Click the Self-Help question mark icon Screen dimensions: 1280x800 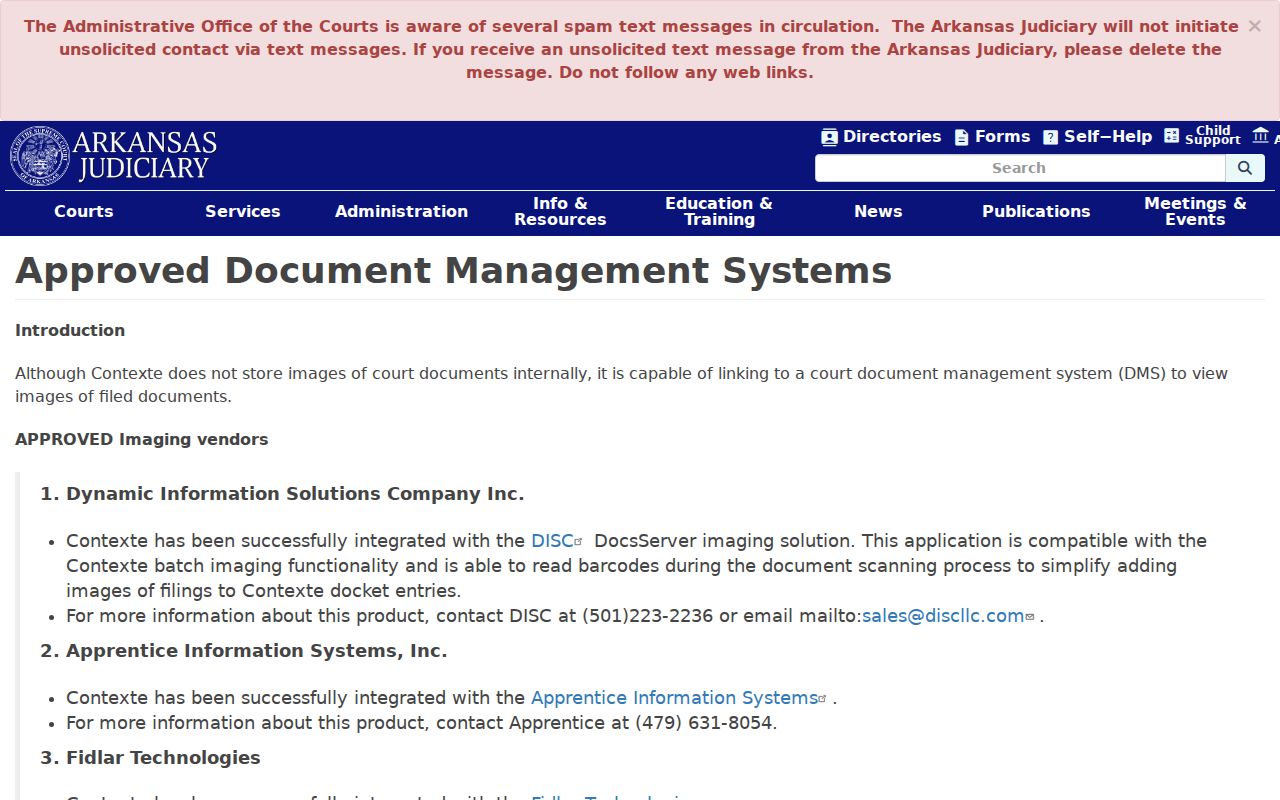click(x=1050, y=137)
